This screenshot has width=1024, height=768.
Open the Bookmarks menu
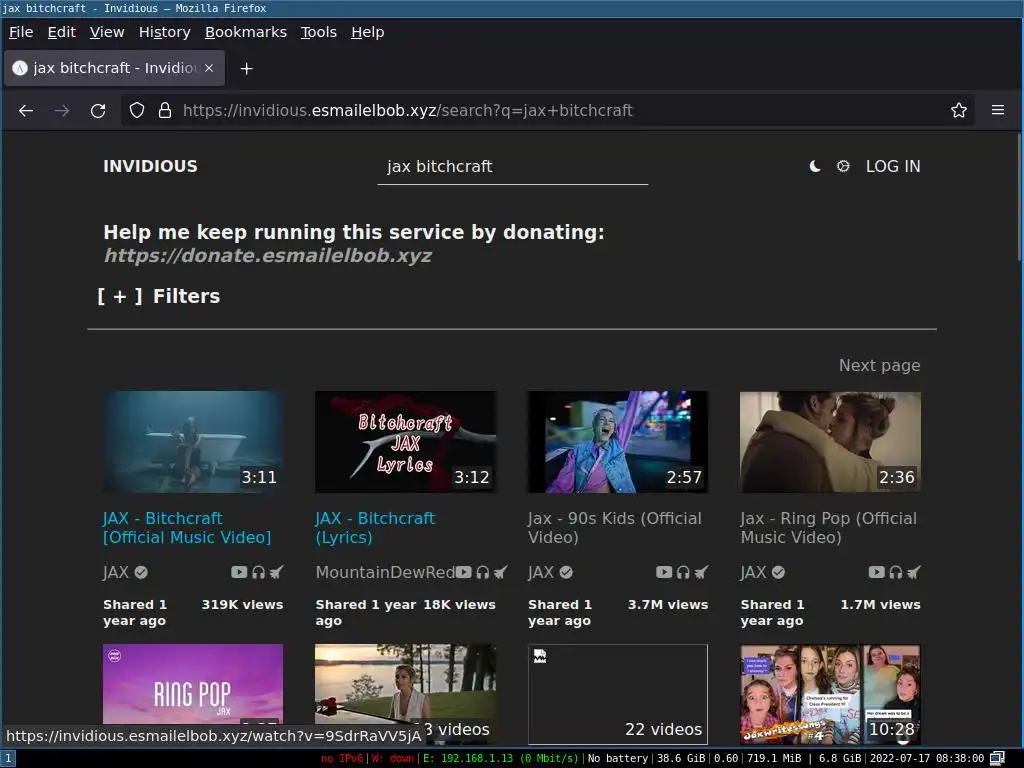coord(246,32)
